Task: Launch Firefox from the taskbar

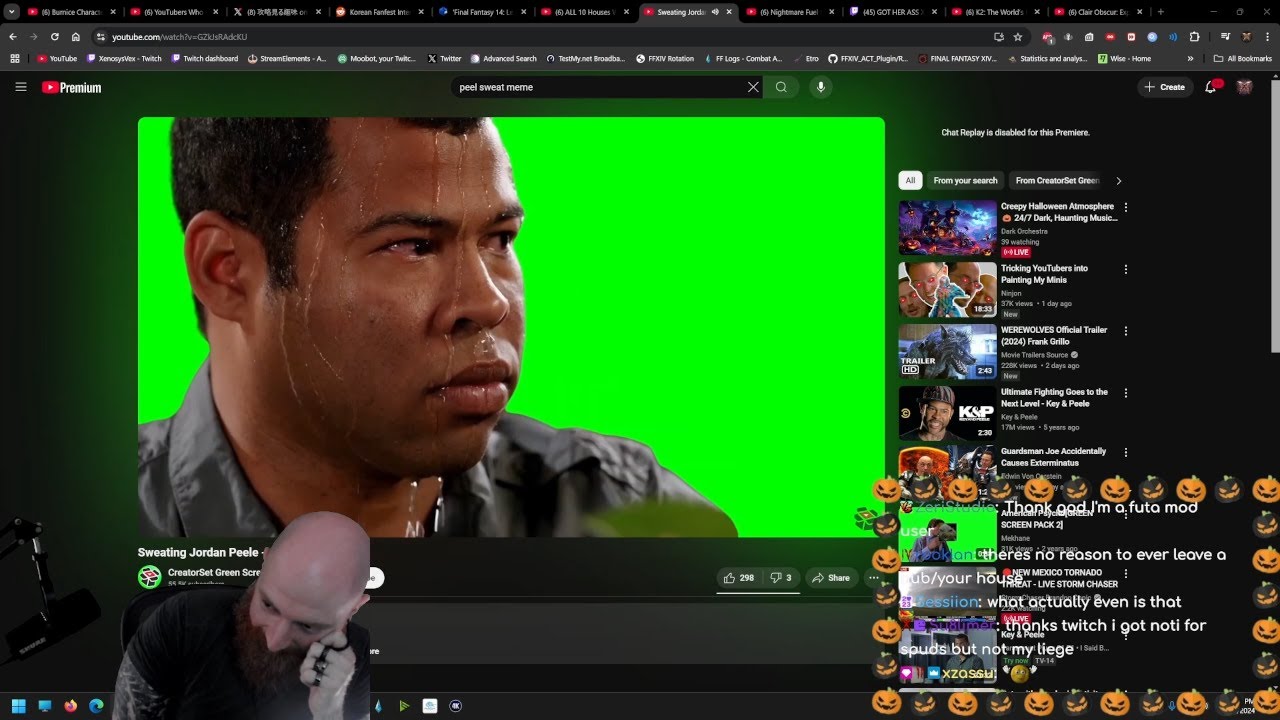Action: pos(70,706)
